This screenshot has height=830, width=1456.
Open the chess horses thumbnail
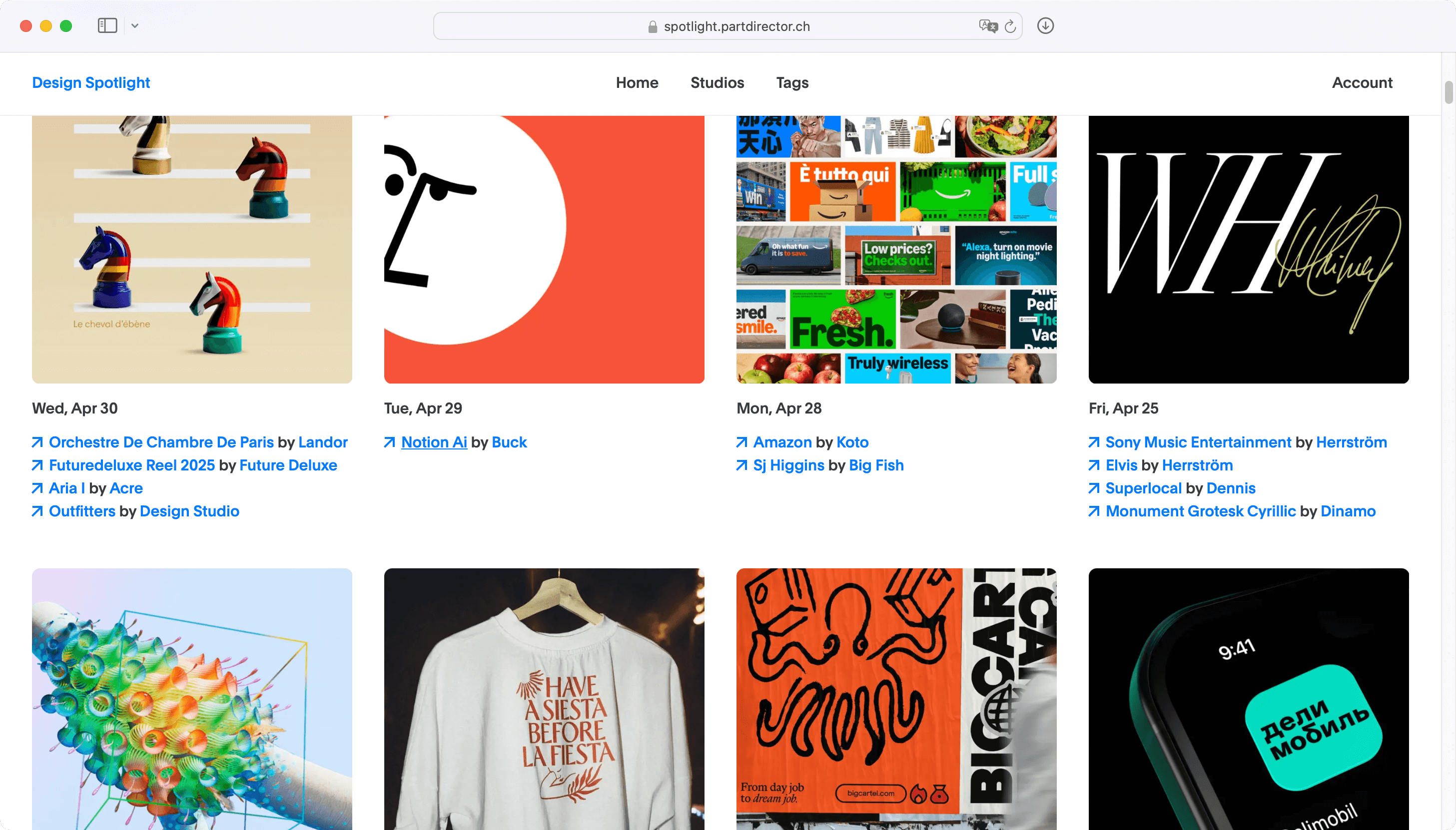192,250
